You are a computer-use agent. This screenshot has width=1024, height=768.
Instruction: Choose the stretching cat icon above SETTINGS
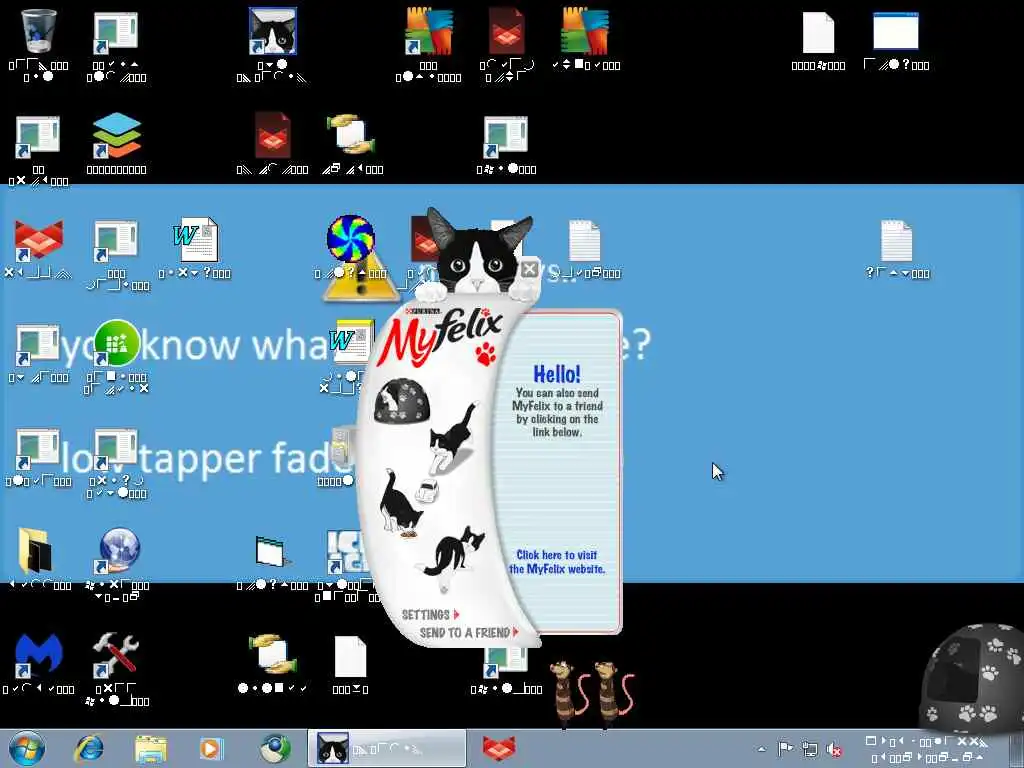tap(451, 552)
